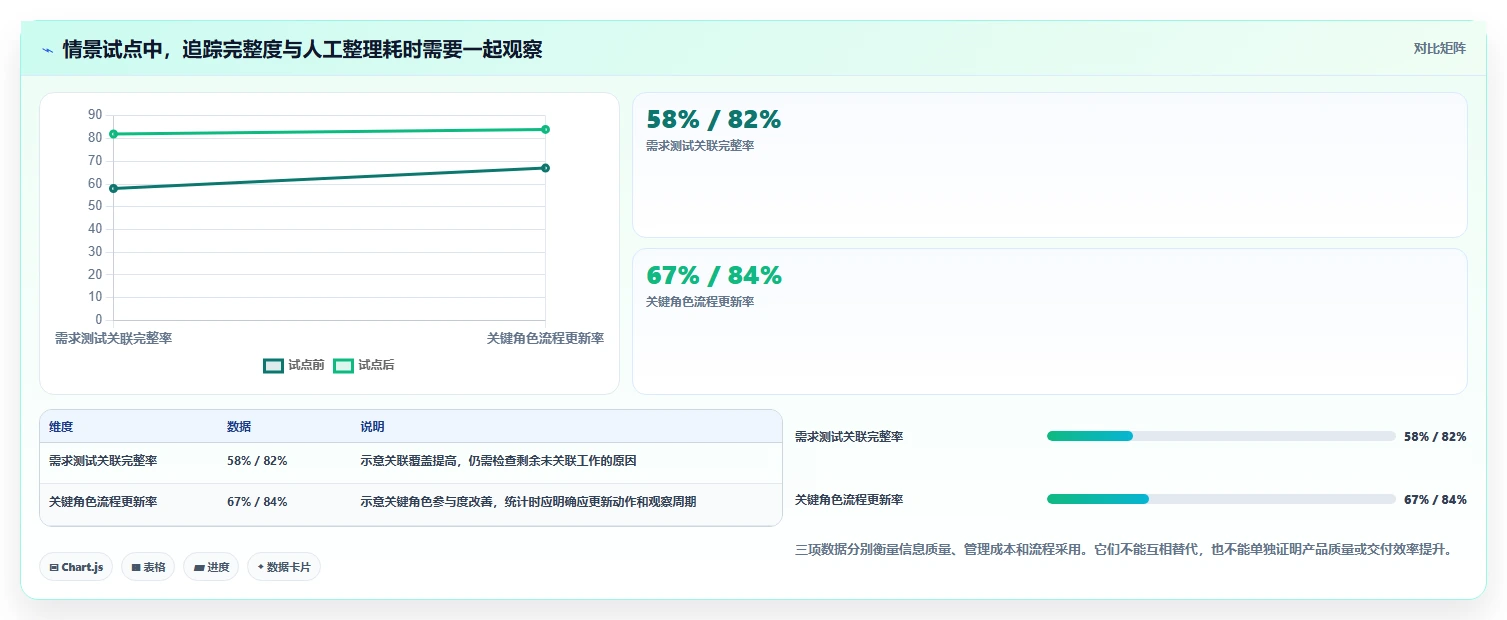Click the 进度 chip icon

pos(199,567)
